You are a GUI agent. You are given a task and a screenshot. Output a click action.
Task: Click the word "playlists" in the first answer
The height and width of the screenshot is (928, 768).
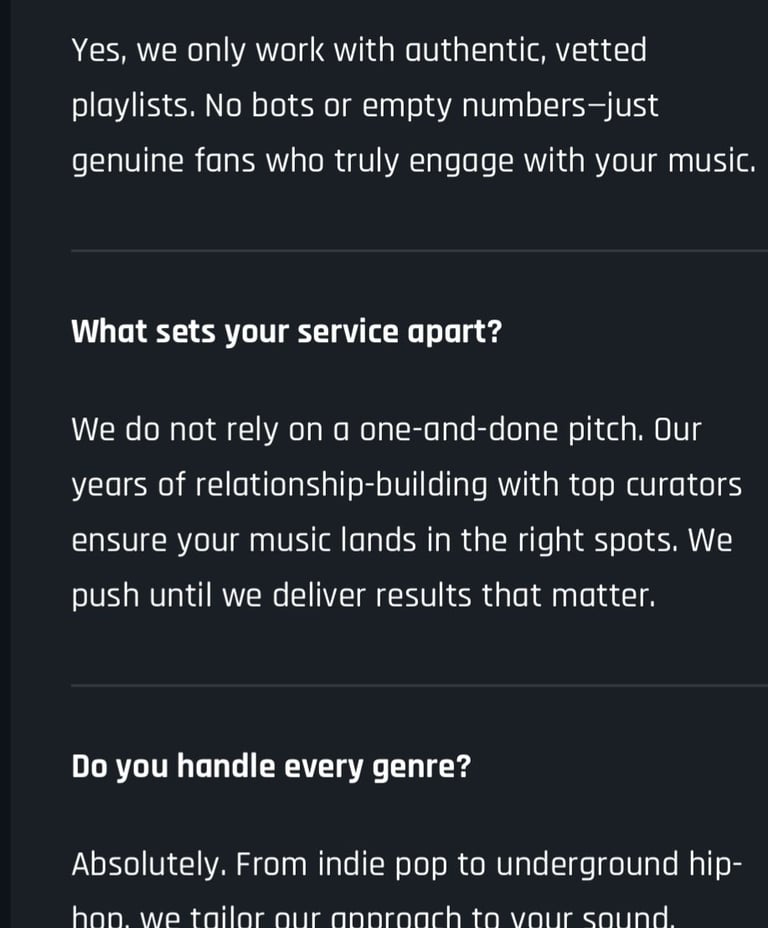131,106
